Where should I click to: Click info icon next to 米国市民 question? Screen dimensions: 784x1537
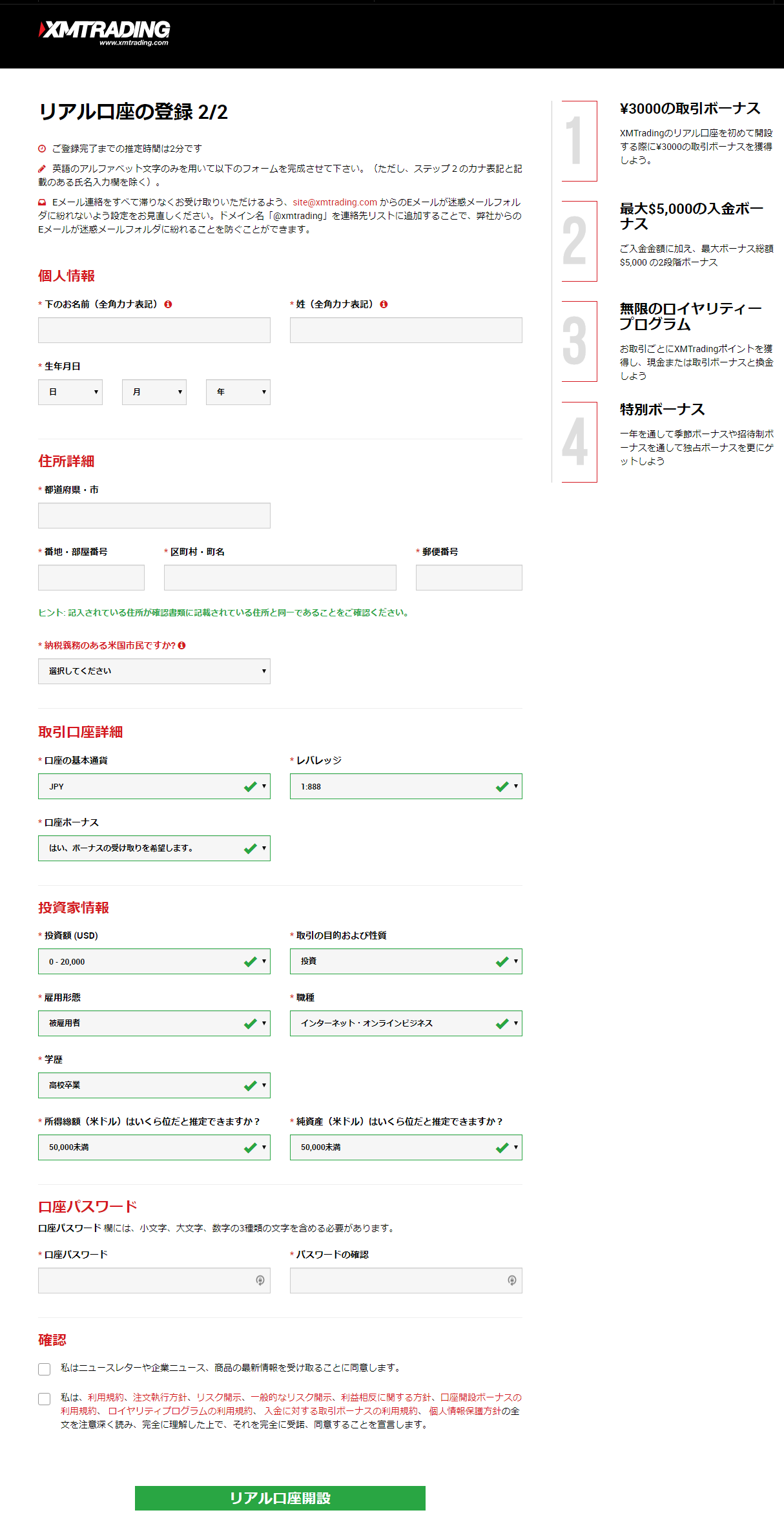(x=181, y=645)
